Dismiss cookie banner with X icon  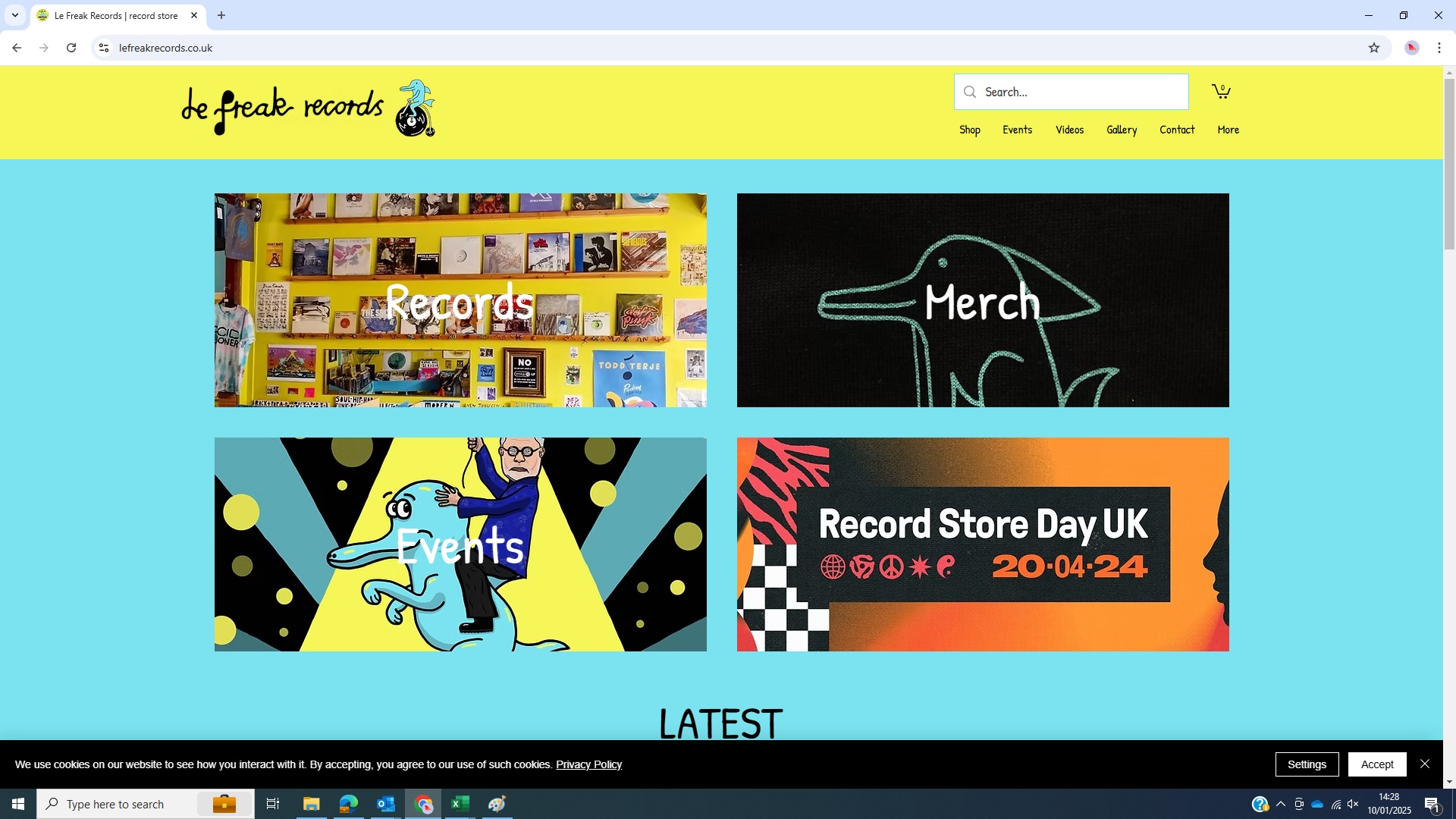[1424, 764]
